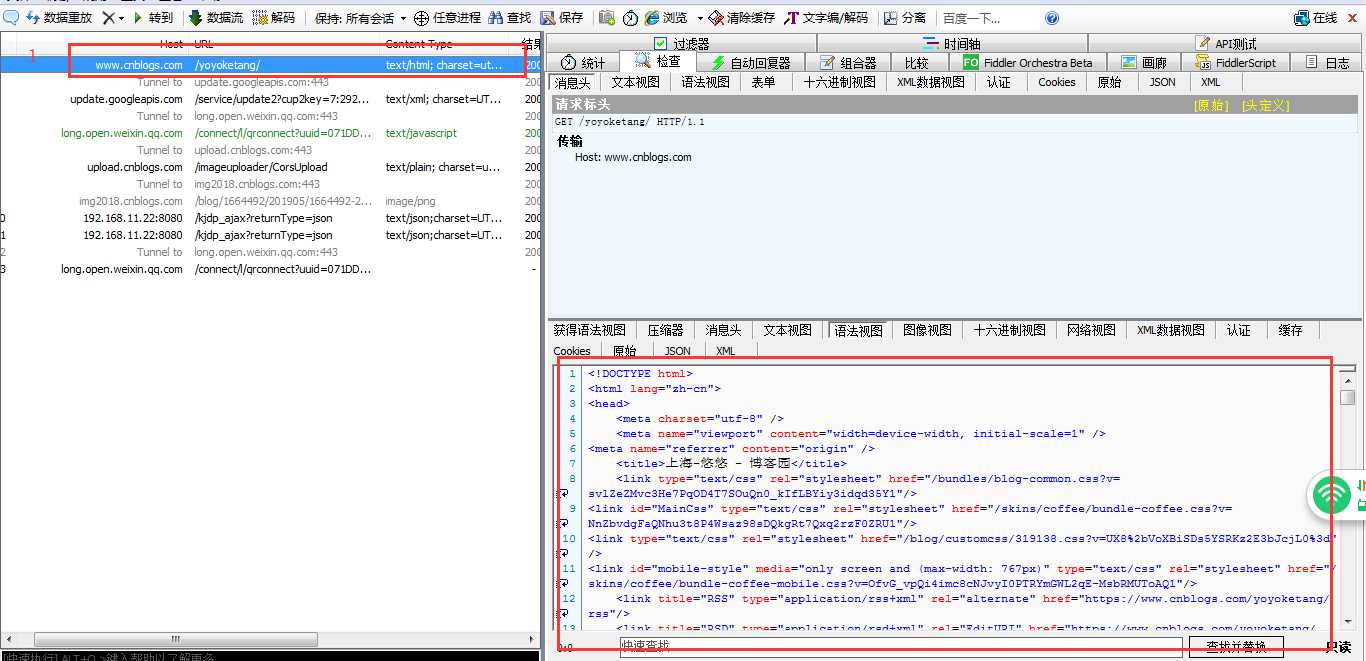This screenshot has width=1366, height=661.
Task: Click the 保存 save icon
Action: [548, 18]
